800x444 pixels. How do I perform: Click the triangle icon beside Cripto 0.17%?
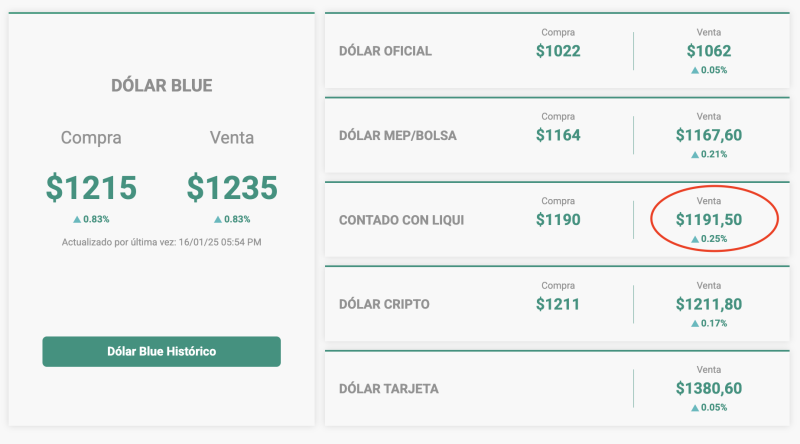(695, 324)
